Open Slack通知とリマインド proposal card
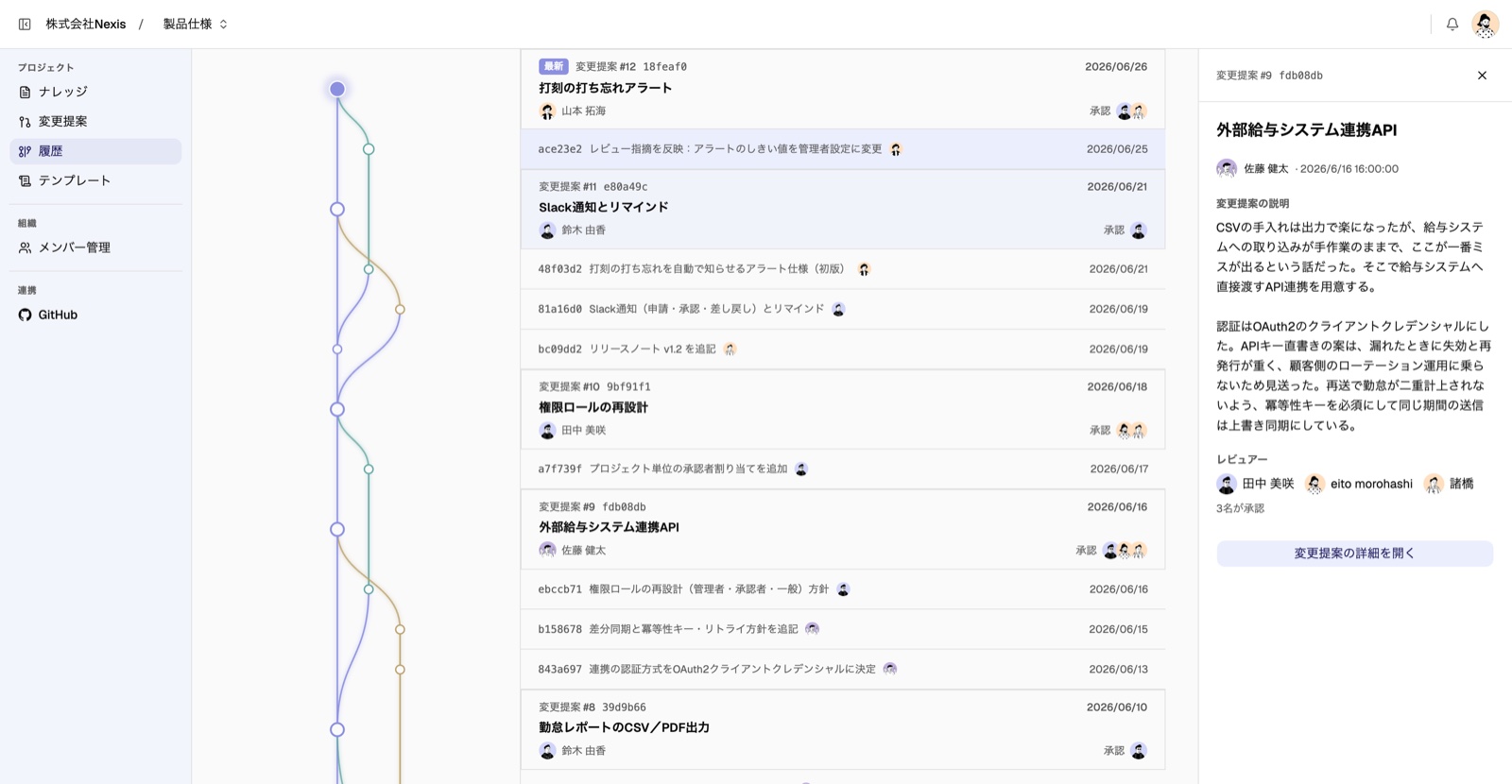1512x784 pixels. (x=842, y=209)
